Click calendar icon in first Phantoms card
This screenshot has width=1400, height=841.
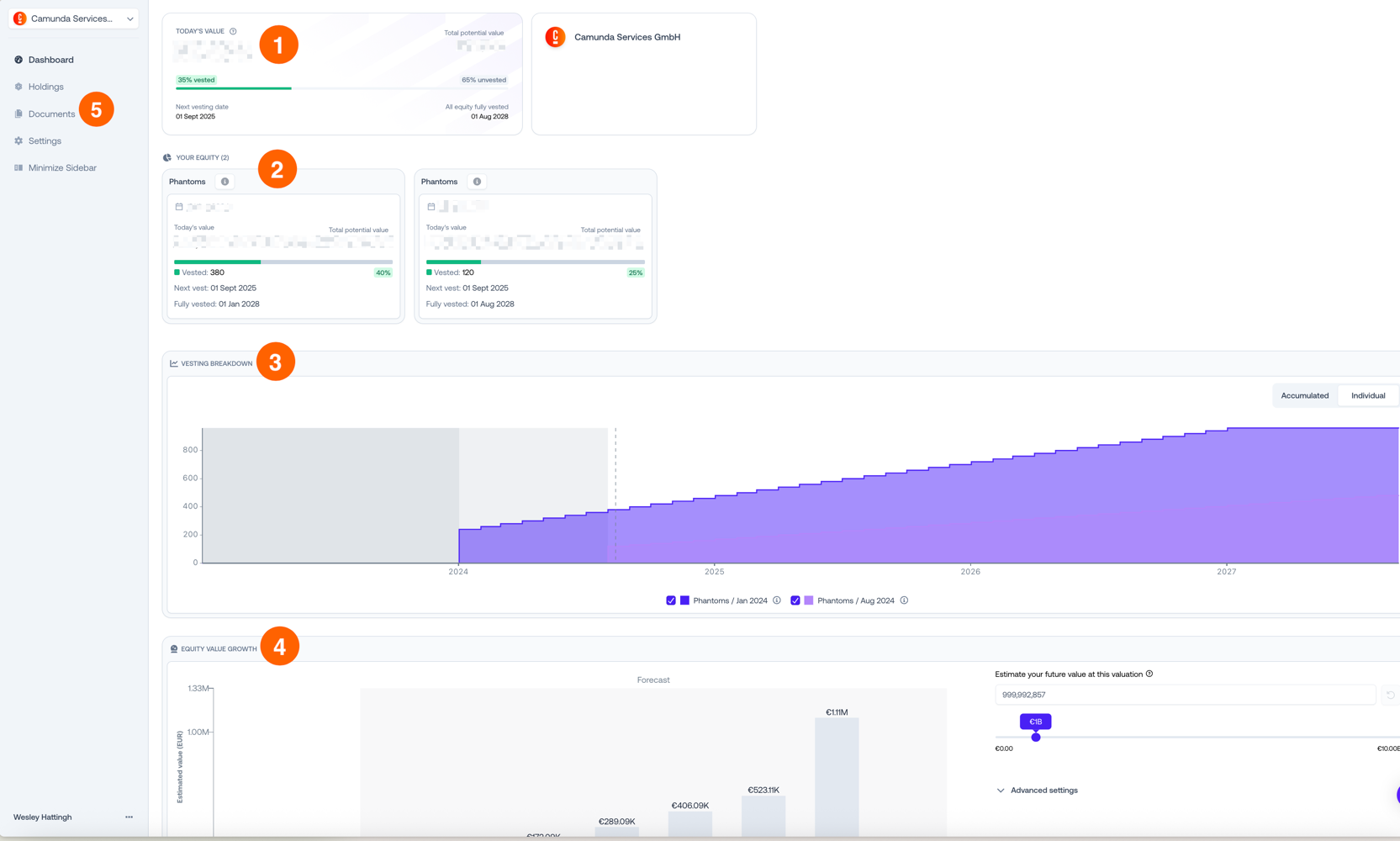179,206
